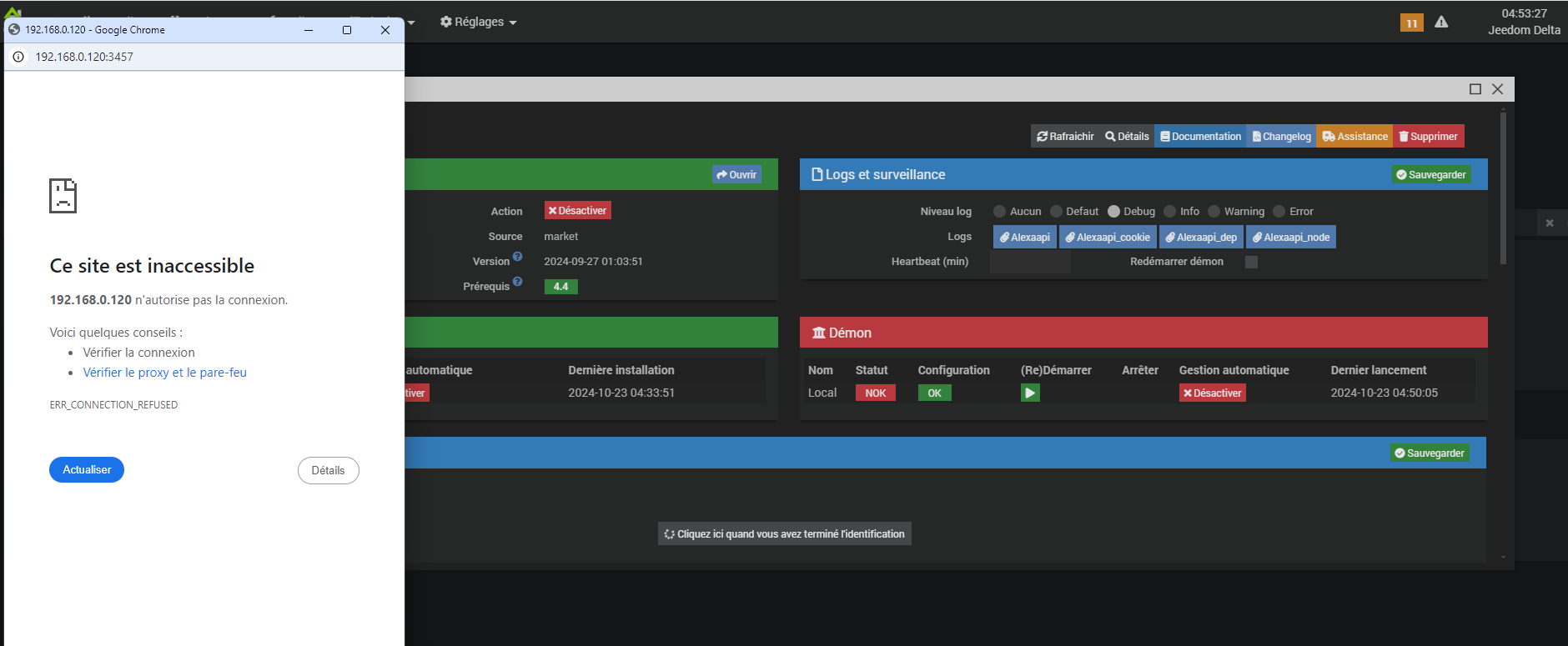Open the Réglages dropdown menu
The width and height of the screenshot is (1568, 646).
point(479,22)
